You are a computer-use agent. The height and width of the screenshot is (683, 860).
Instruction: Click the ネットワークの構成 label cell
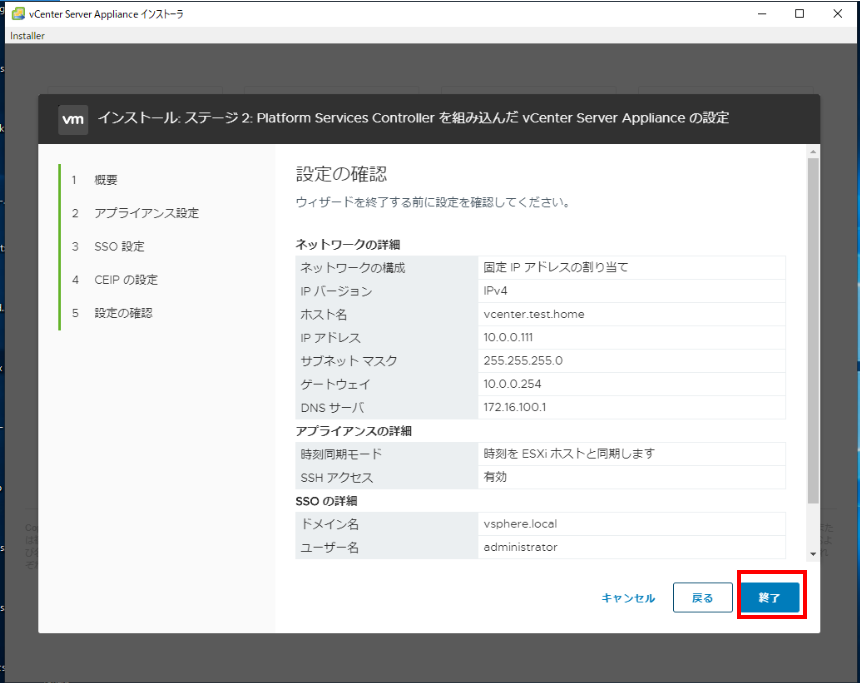click(x=387, y=268)
